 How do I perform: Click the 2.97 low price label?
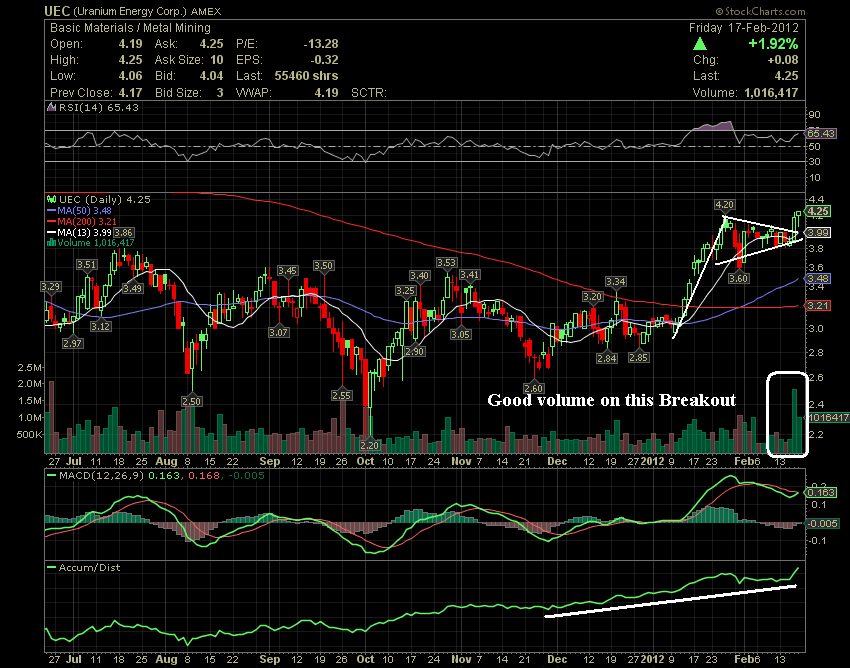tap(72, 343)
